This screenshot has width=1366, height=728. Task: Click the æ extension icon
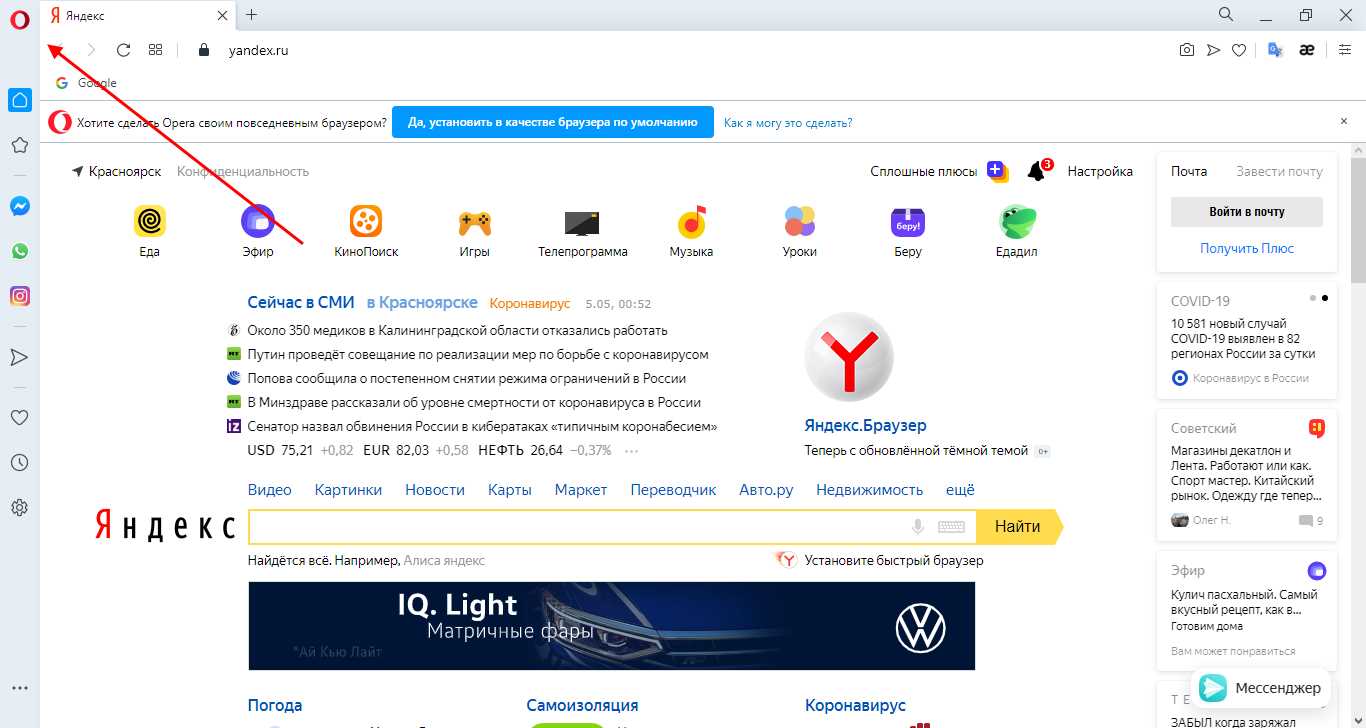pos(1306,50)
